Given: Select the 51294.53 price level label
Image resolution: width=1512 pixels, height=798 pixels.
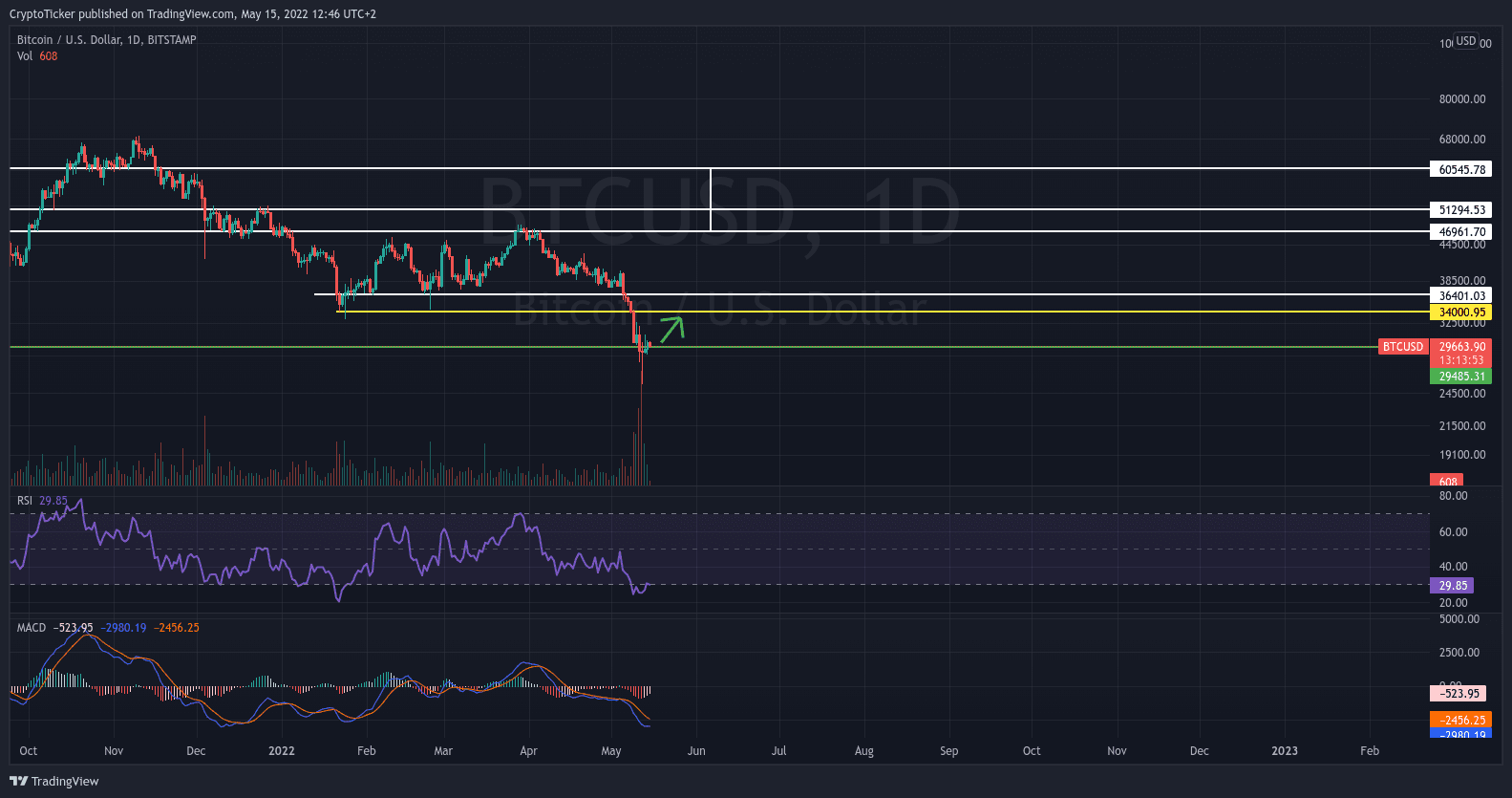Looking at the screenshot, I should pos(1461,210).
